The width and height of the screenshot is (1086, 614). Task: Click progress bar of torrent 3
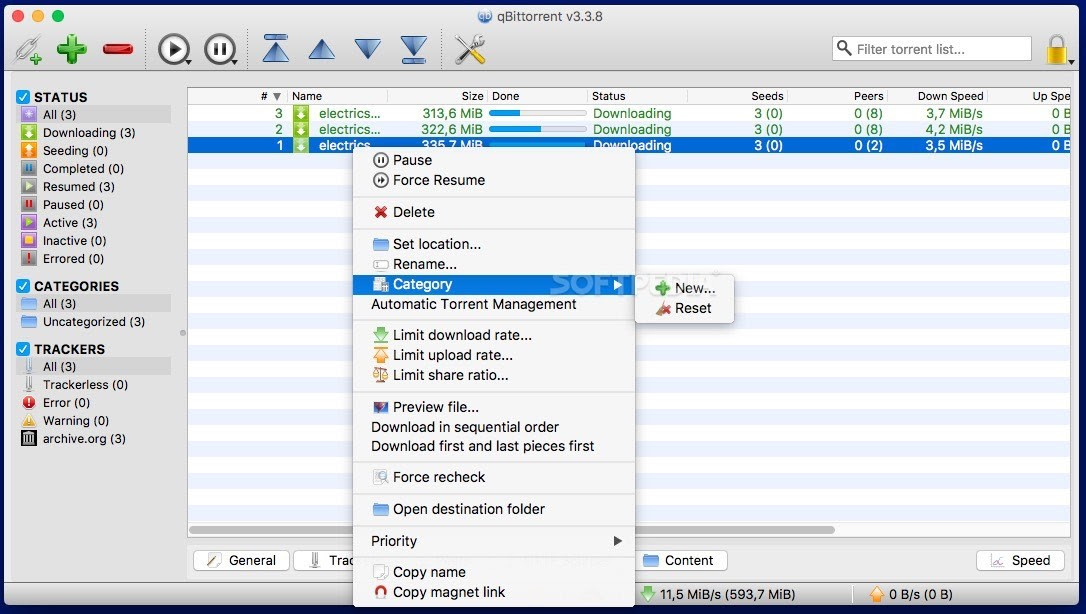point(537,113)
